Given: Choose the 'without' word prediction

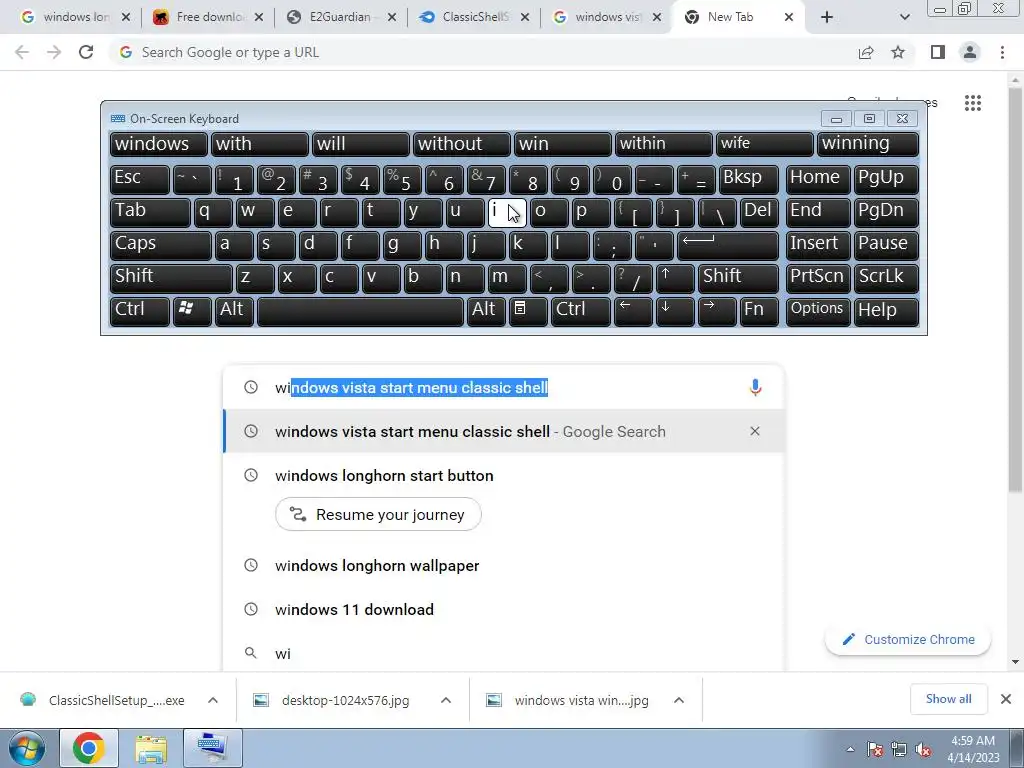Looking at the screenshot, I should tap(462, 144).
